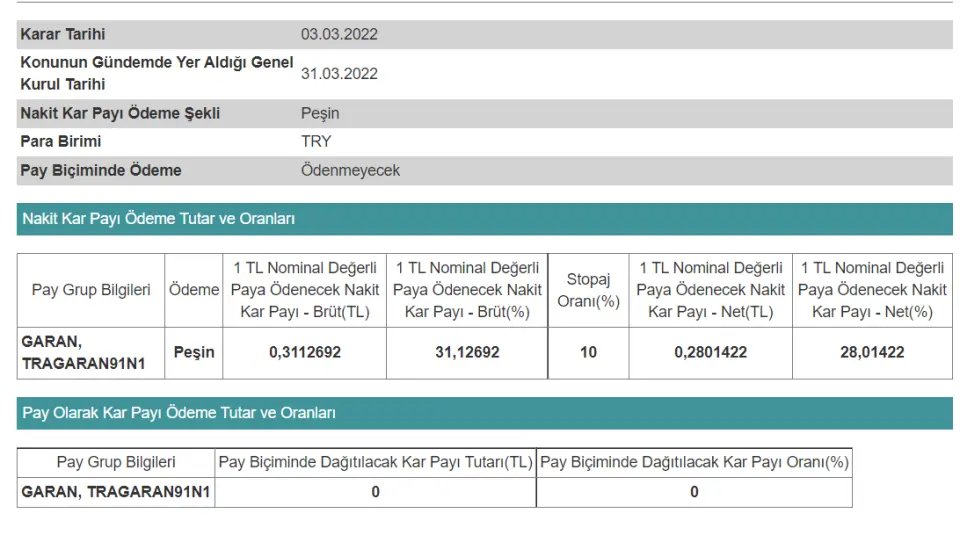Click the Pay Biçiminde Ödeme row label
The width and height of the screenshot is (960, 535).
tap(101, 170)
